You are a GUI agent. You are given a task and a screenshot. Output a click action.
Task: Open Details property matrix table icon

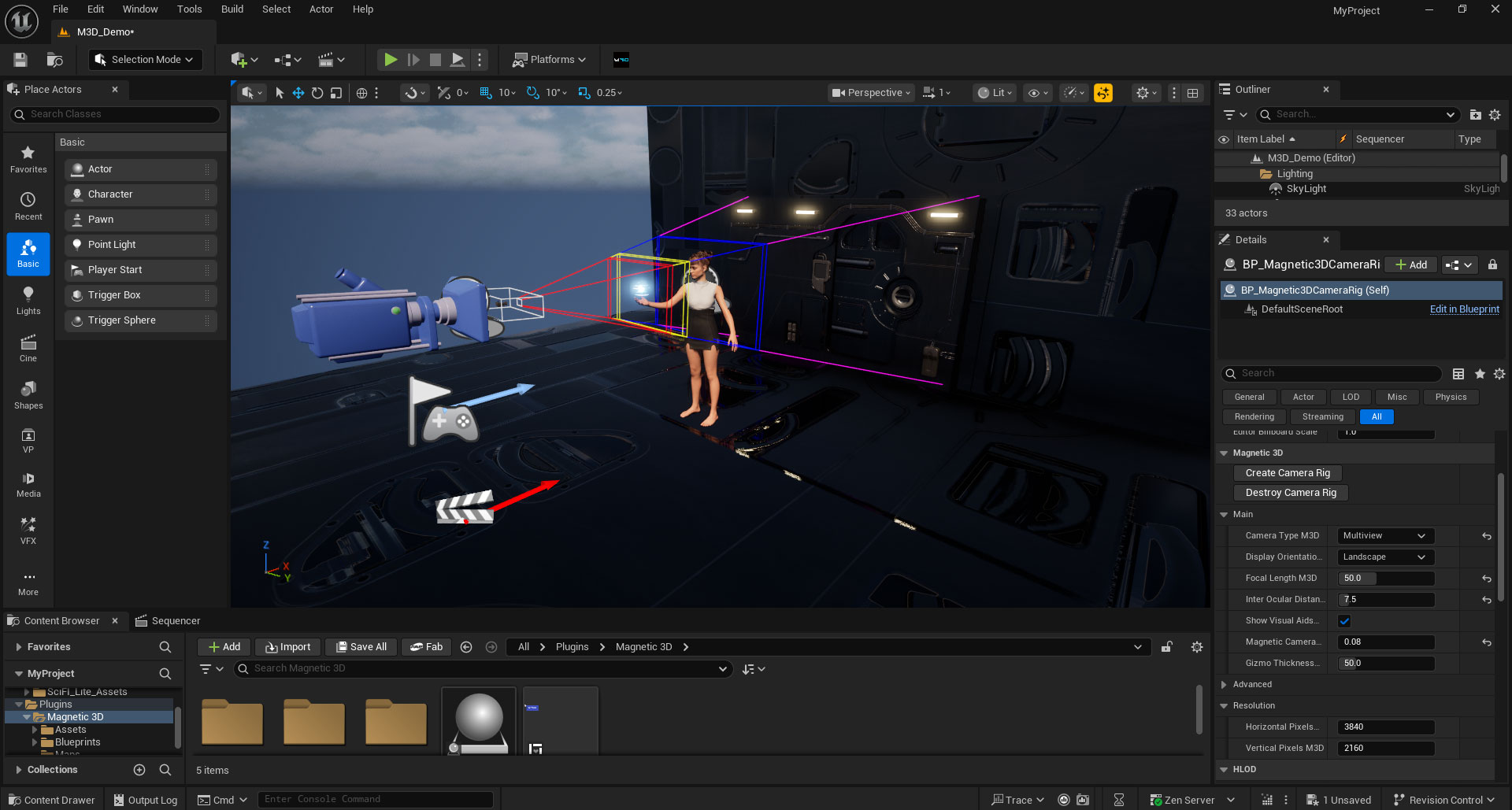1458,374
